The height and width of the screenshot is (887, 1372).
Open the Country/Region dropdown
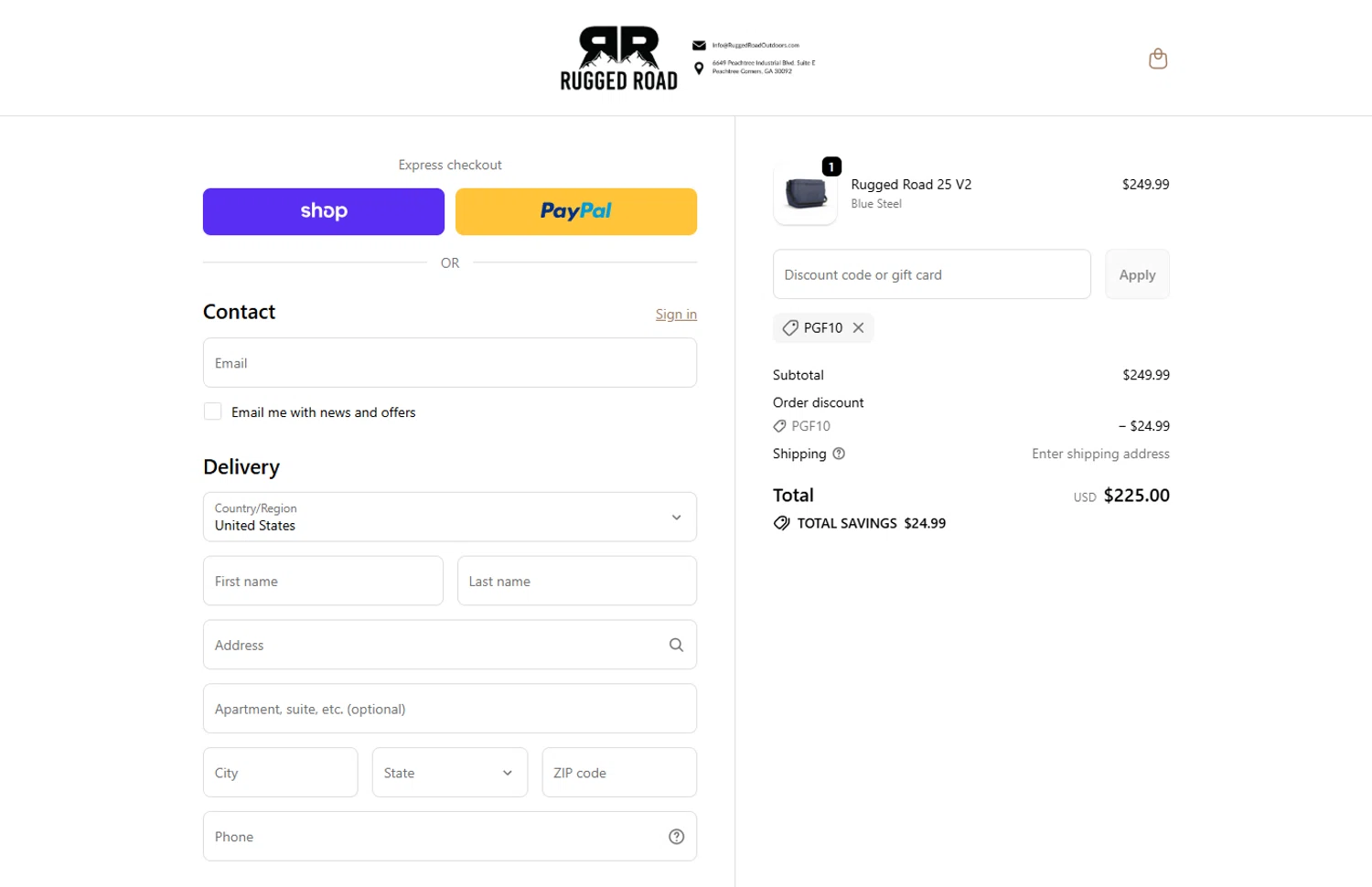point(450,517)
